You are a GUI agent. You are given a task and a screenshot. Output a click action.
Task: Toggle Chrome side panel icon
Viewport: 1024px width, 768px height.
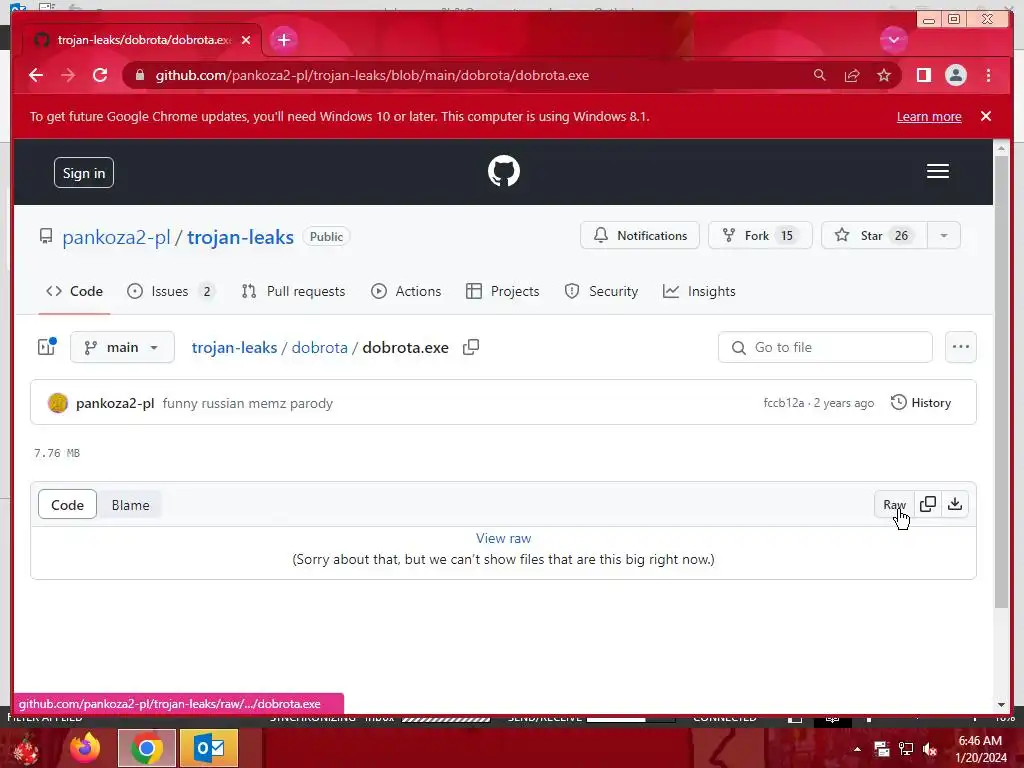(923, 75)
